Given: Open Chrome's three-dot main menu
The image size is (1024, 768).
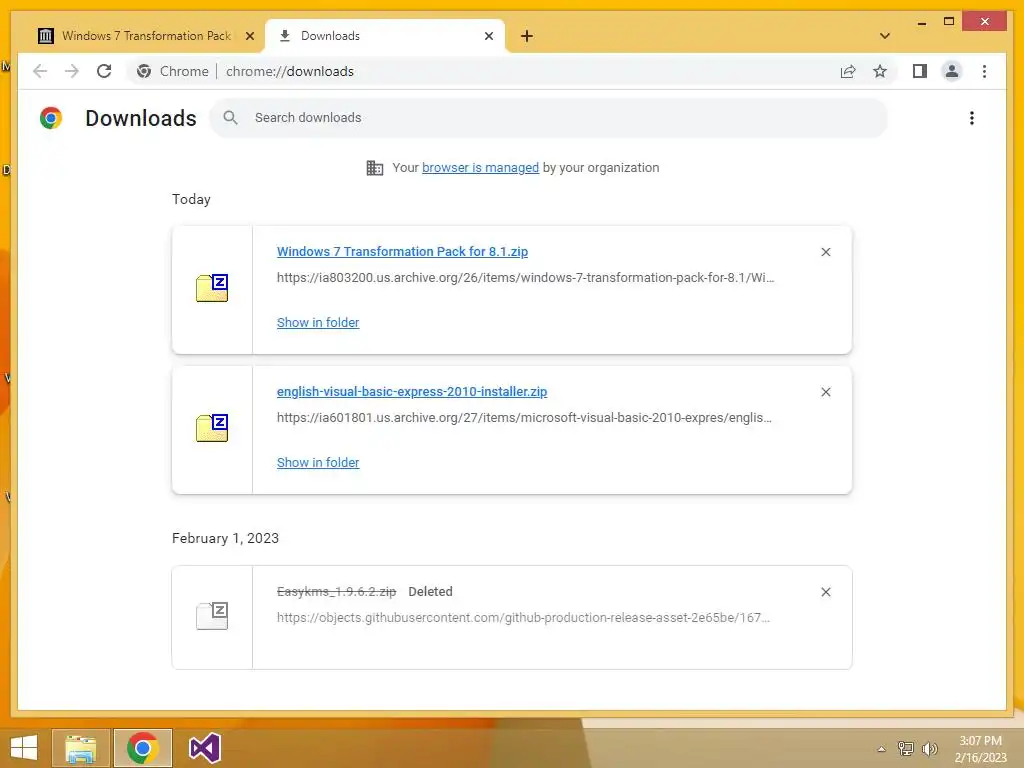Looking at the screenshot, I should (984, 71).
